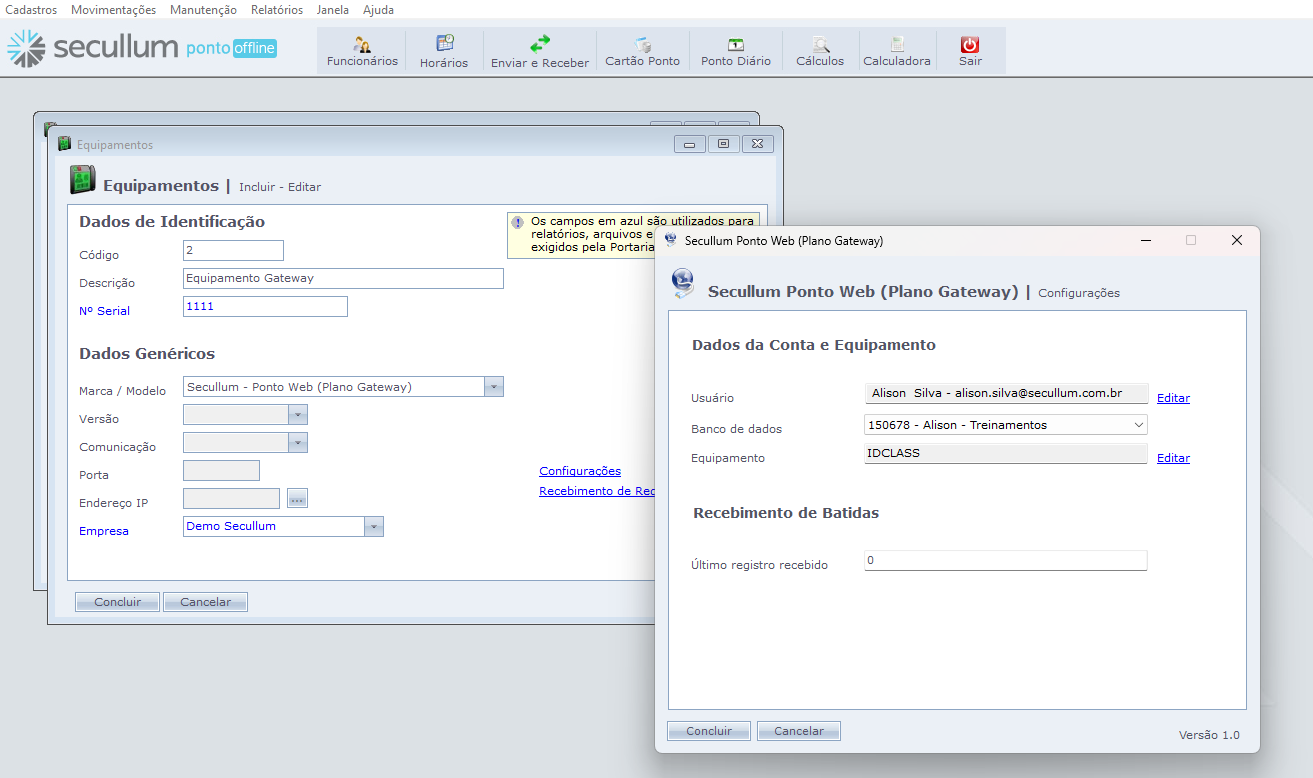Image resolution: width=1313 pixels, height=778 pixels.
Task: Open the Cadastros menu
Action: coord(31,10)
